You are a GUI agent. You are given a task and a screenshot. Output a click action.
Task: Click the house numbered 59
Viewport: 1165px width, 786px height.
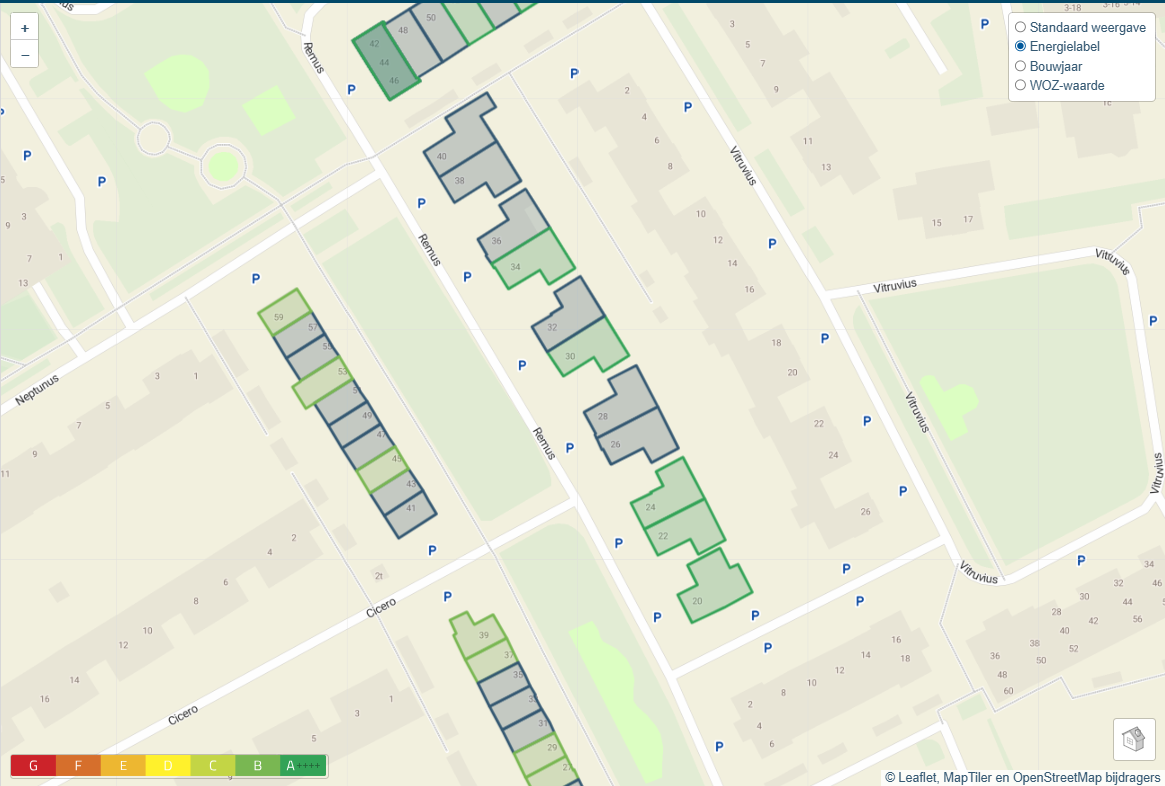coord(286,312)
